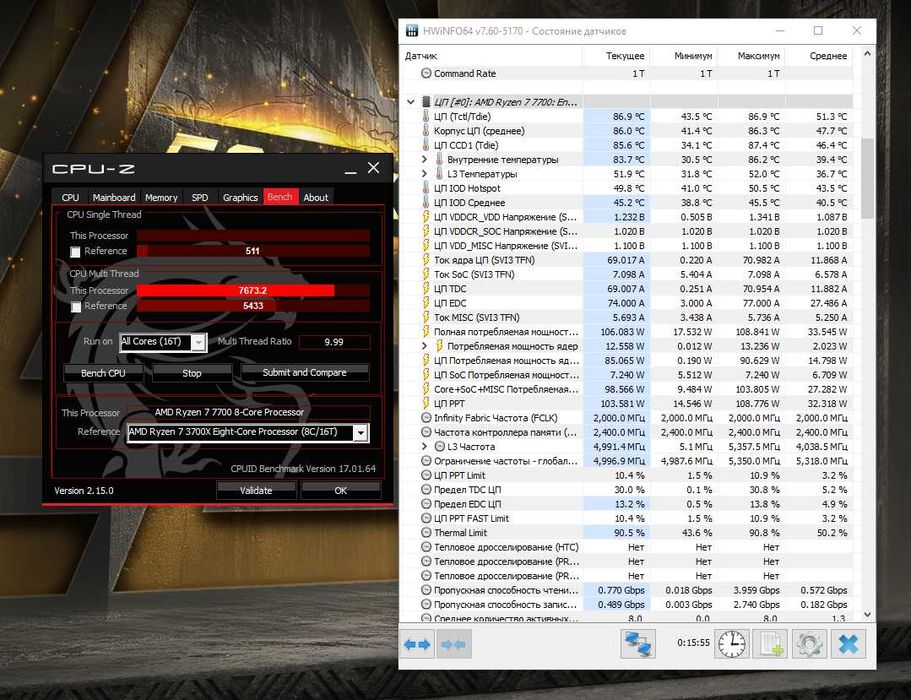This screenshot has width=911, height=700.
Task: Click circle icon beside Предел TDC ЦП row
Action: 426,490
